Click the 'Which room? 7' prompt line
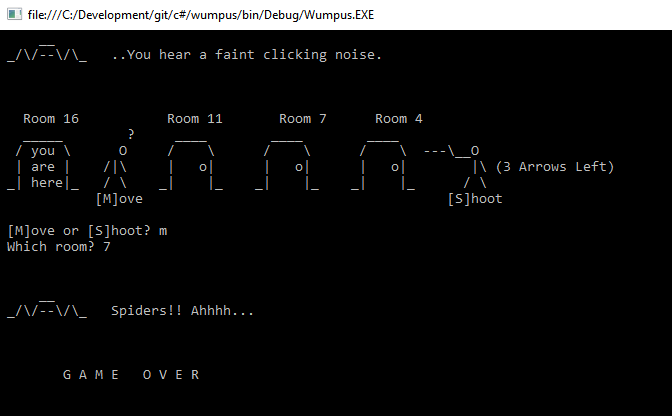This screenshot has width=672, height=416. [59, 247]
